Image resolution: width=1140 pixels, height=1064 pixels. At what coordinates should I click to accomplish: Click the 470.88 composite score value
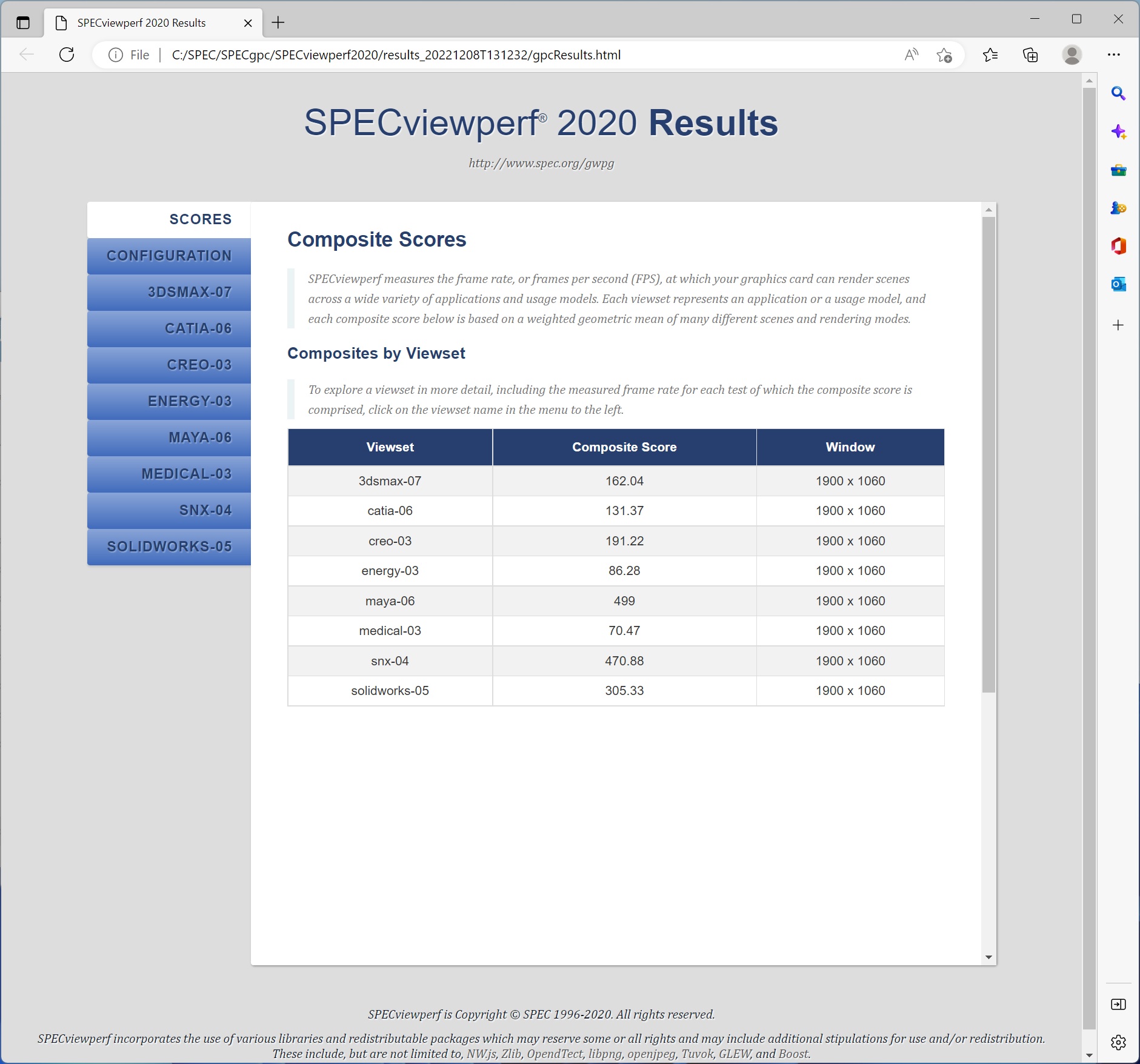624,661
